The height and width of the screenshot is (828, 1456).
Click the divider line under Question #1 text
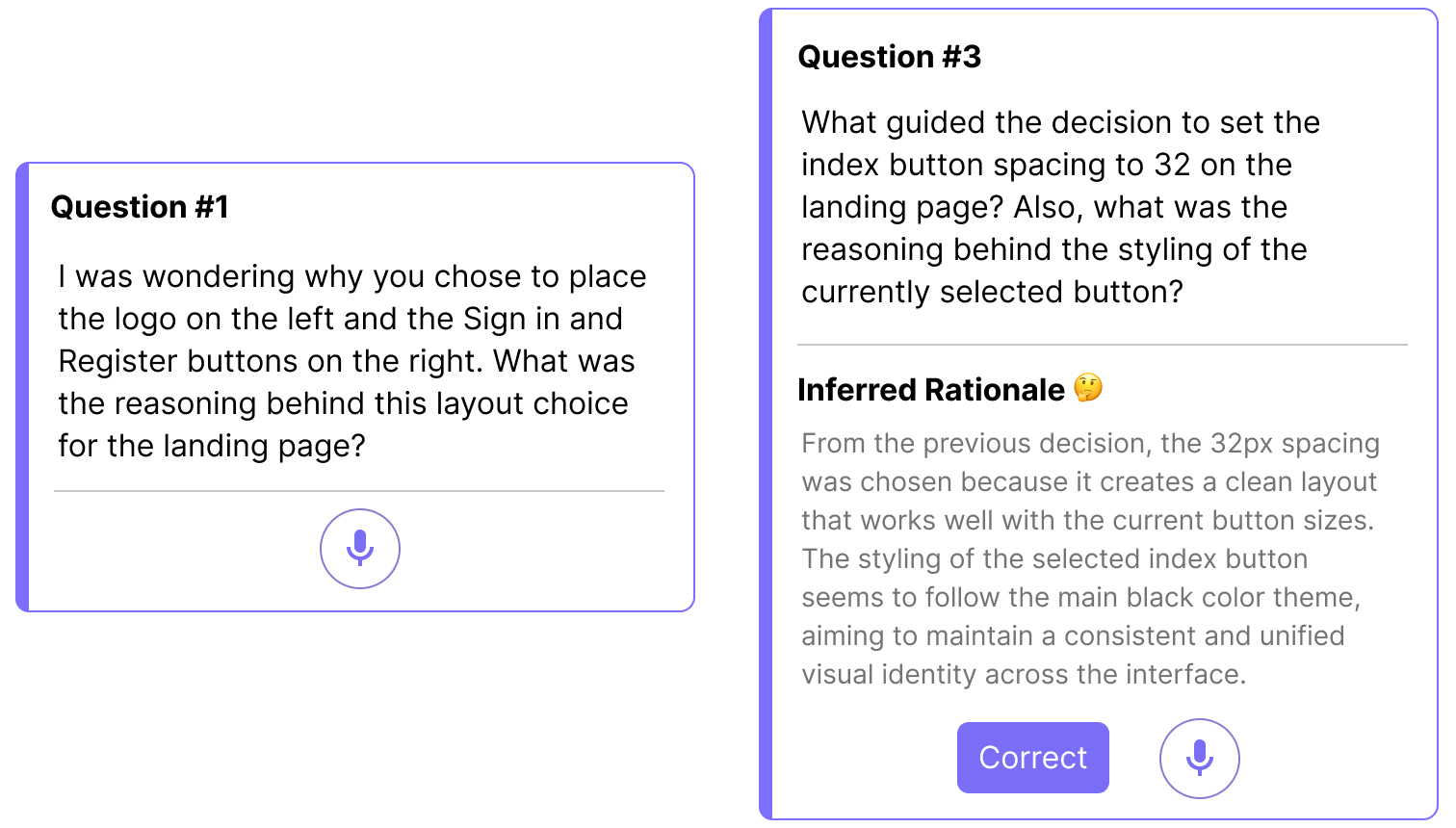click(x=360, y=491)
